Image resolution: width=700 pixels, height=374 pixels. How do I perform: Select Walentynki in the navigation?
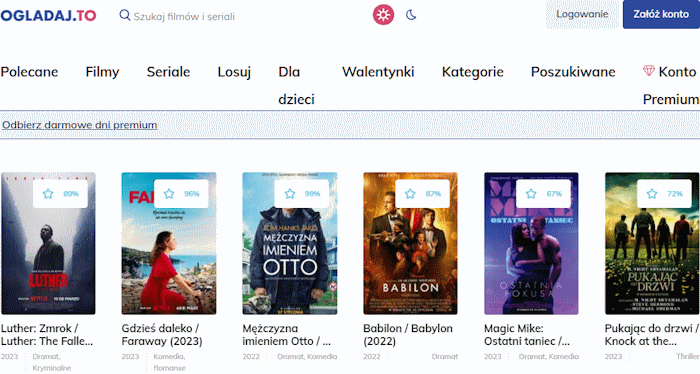pyautogui.click(x=378, y=72)
